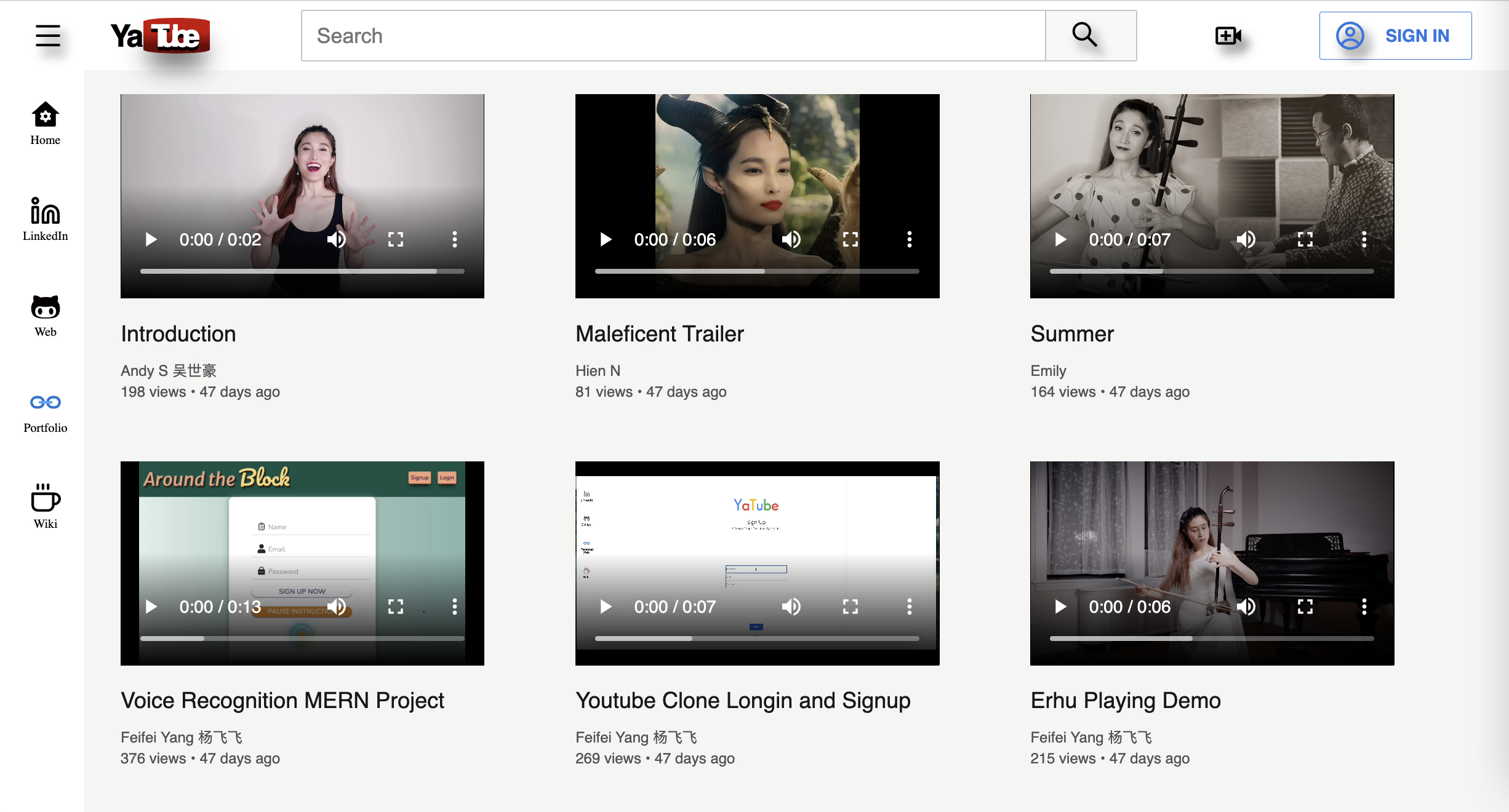Open more options on Maleficent Trailer
This screenshot has height=812, width=1509.
click(x=910, y=239)
